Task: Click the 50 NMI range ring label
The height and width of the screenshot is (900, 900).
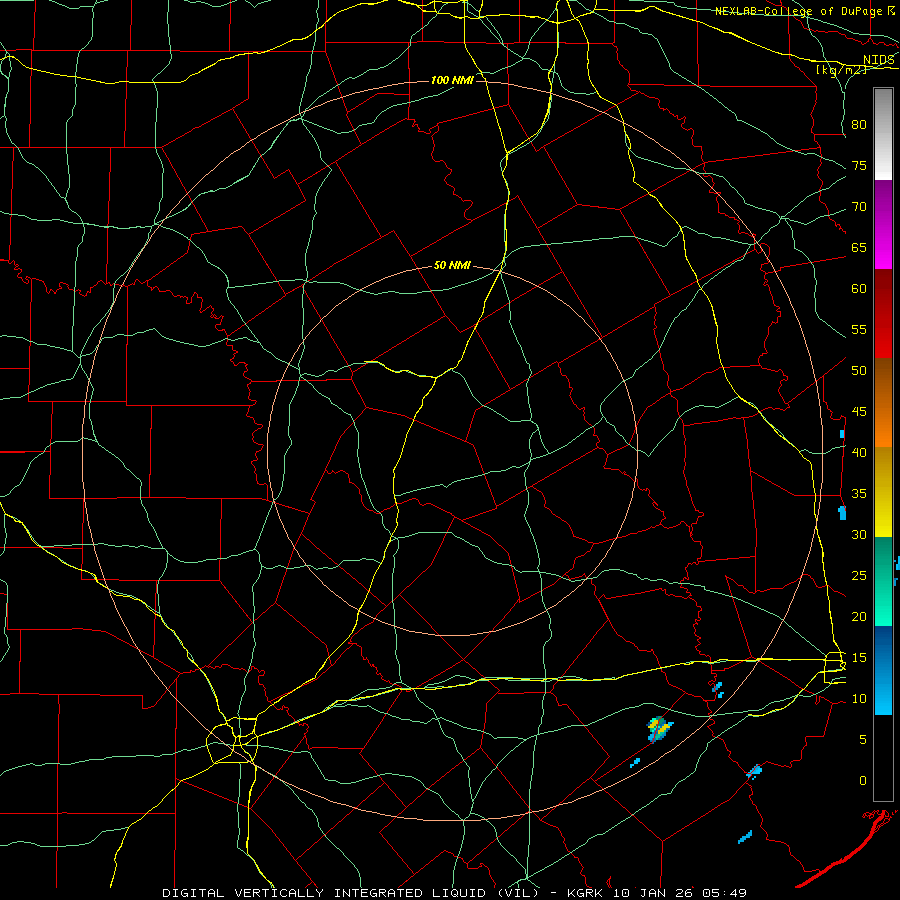Action: [452, 265]
